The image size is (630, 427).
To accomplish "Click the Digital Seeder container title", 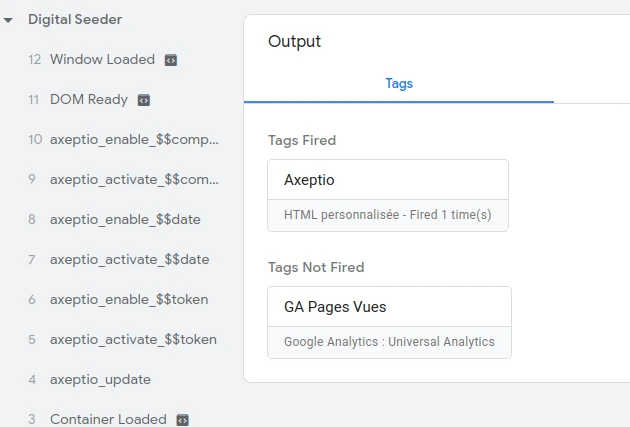I will tap(75, 19).
